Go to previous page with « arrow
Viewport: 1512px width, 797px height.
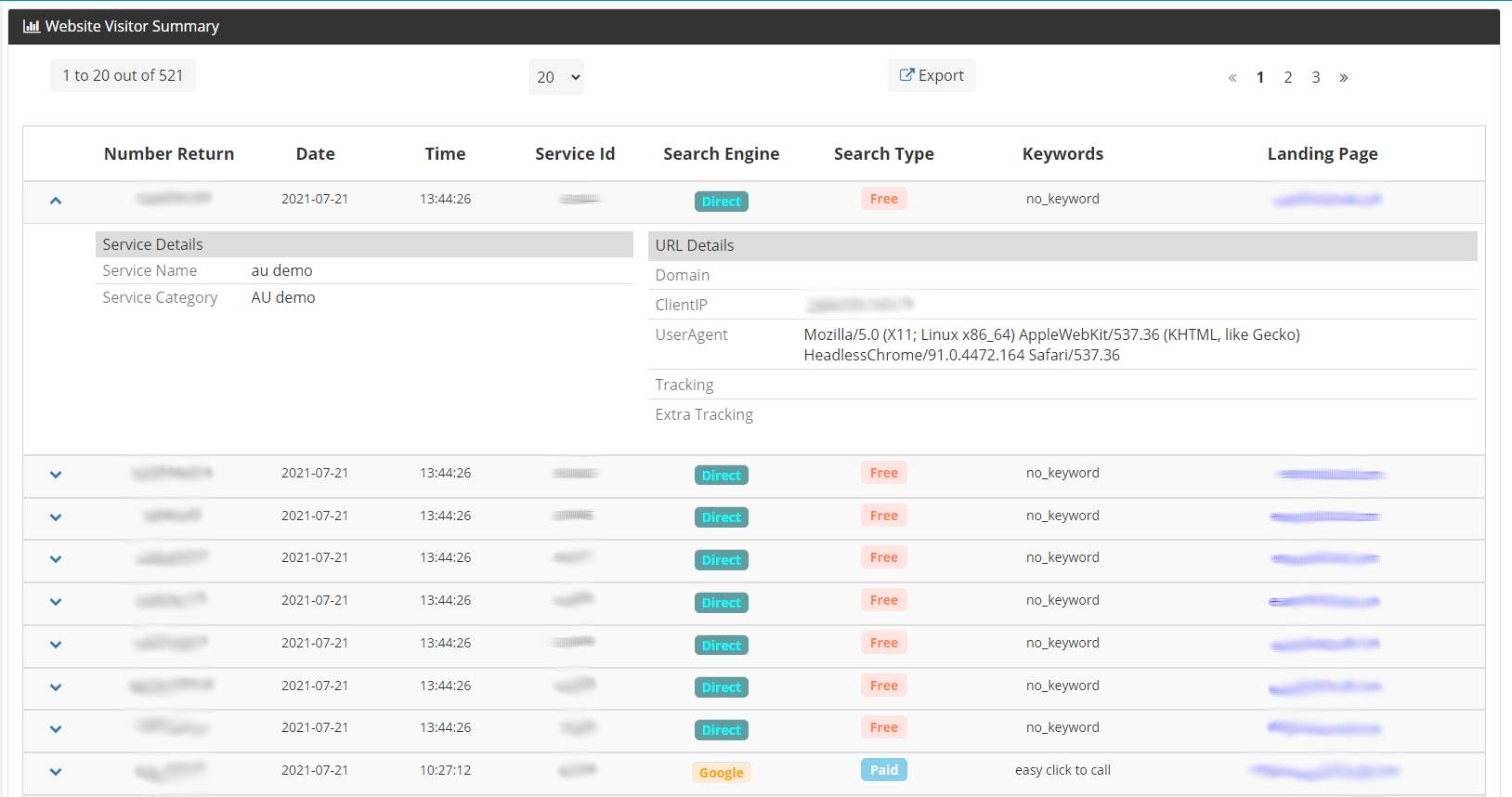pyautogui.click(x=1232, y=77)
